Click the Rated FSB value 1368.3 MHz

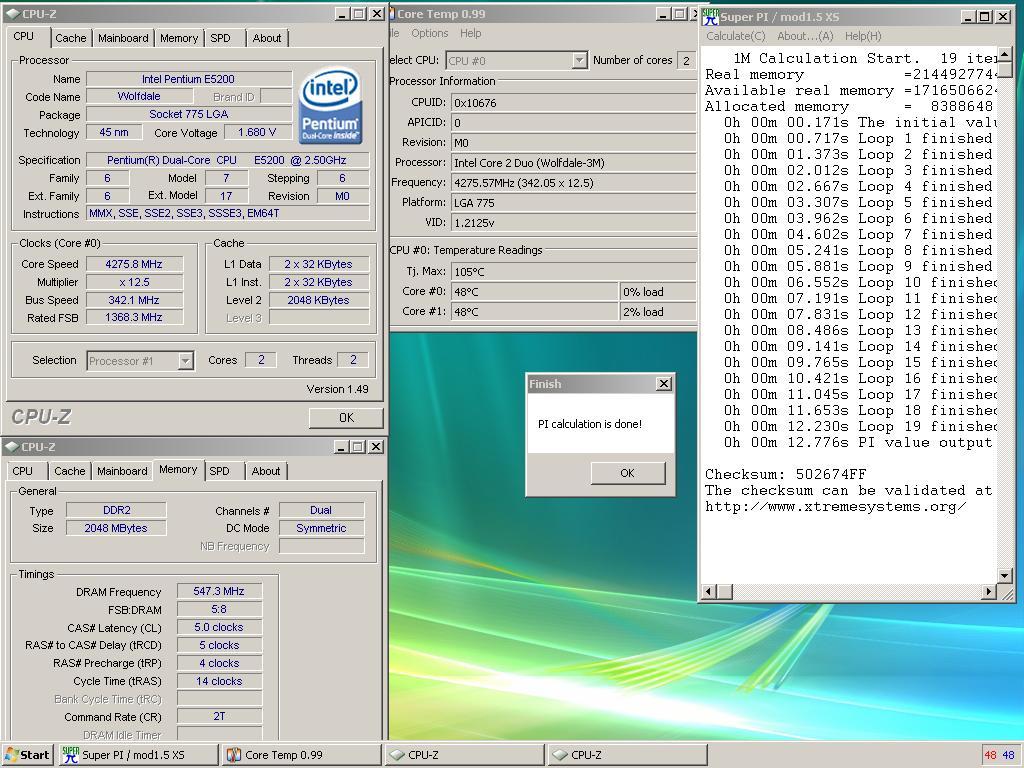(134, 317)
